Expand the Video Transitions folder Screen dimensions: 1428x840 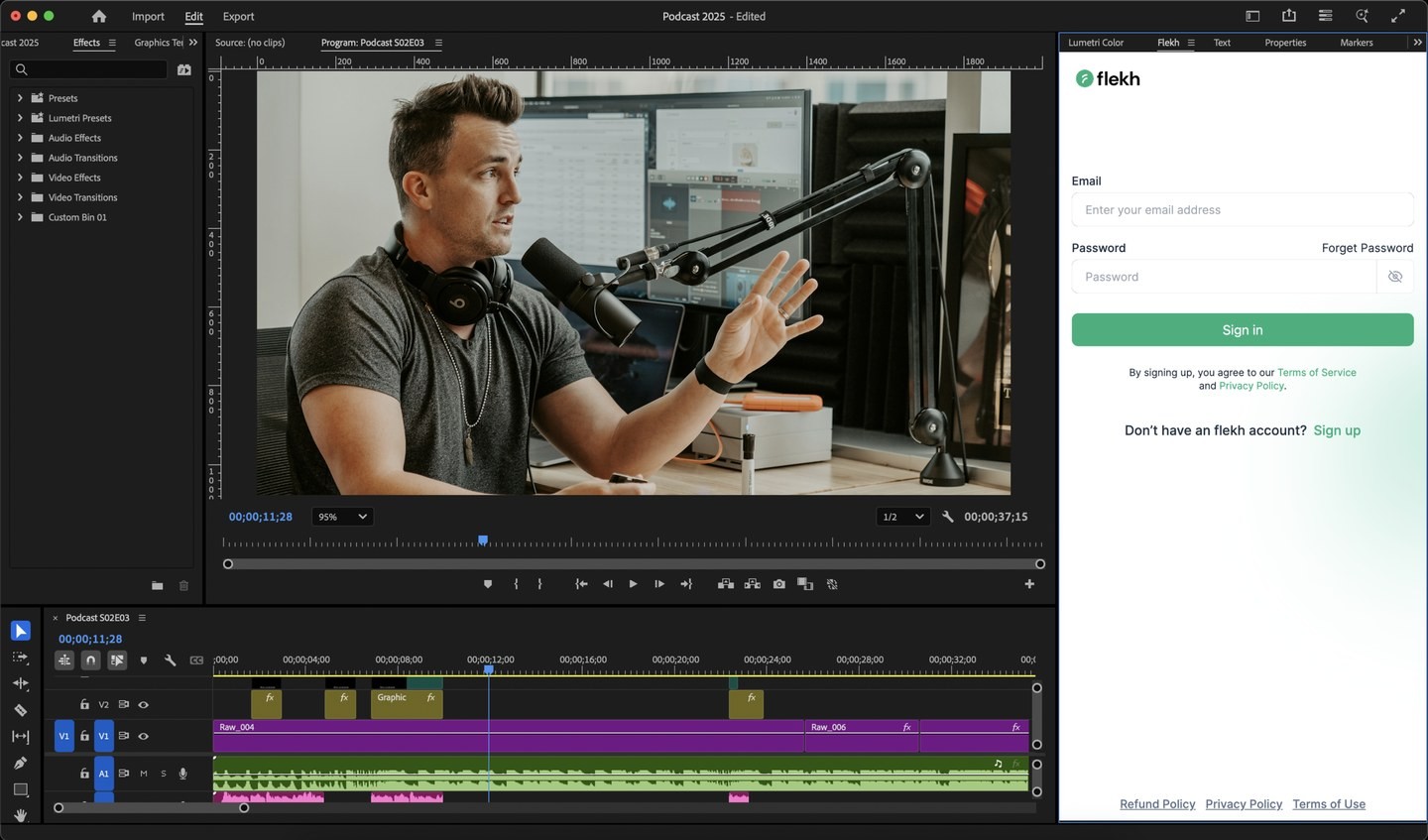pos(20,197)
